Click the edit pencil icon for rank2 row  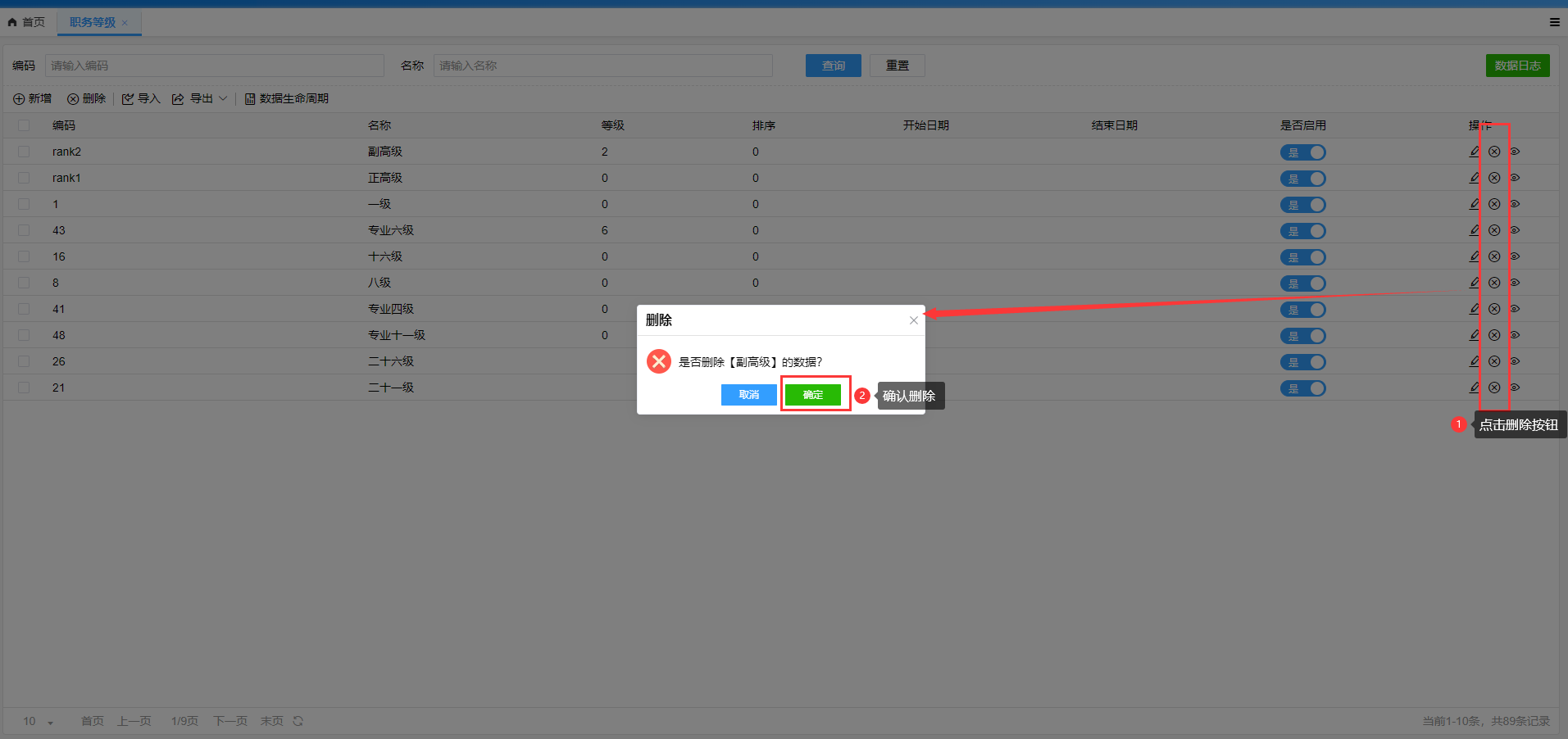pos(1474,152)
